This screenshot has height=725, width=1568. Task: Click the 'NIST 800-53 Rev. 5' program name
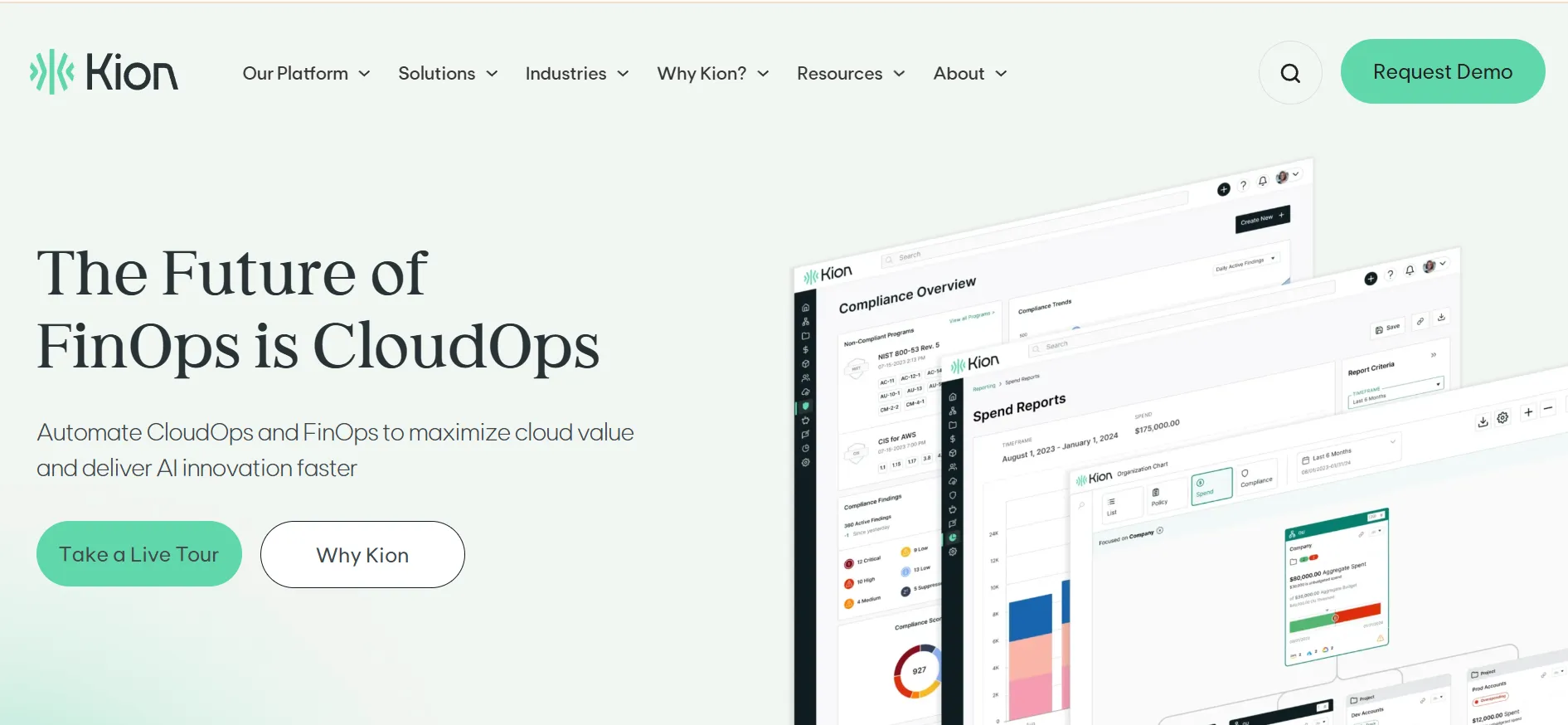coord(909,352)
